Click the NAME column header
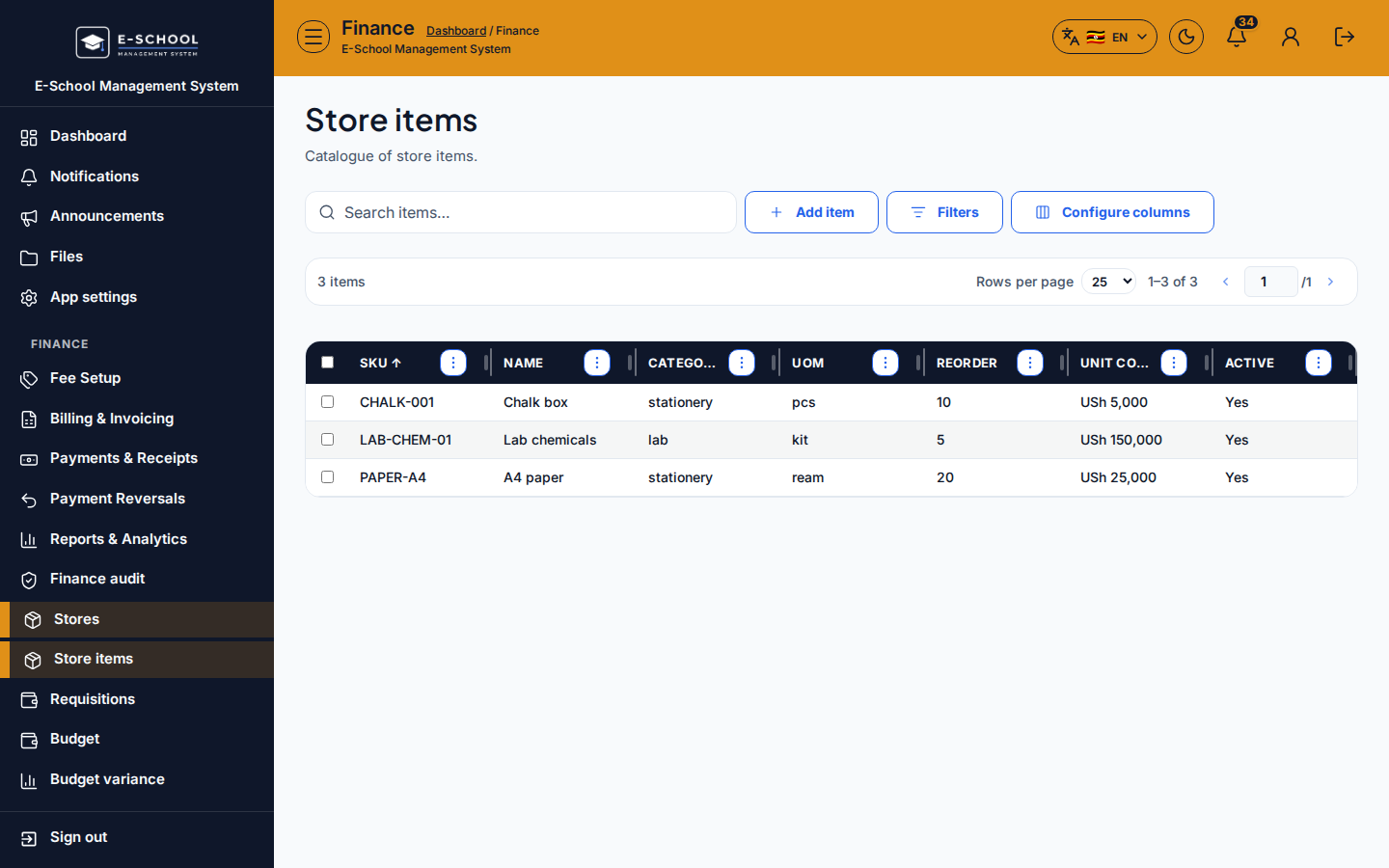Viewport: 1389px width, 868px height. coord(524,363)
